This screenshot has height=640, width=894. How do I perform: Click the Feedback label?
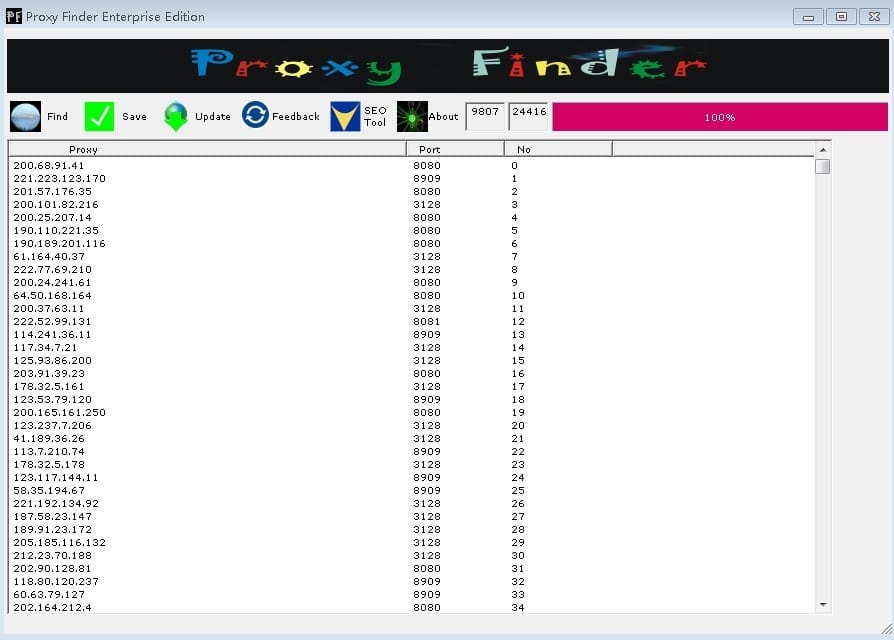click(x=295, y=116)
